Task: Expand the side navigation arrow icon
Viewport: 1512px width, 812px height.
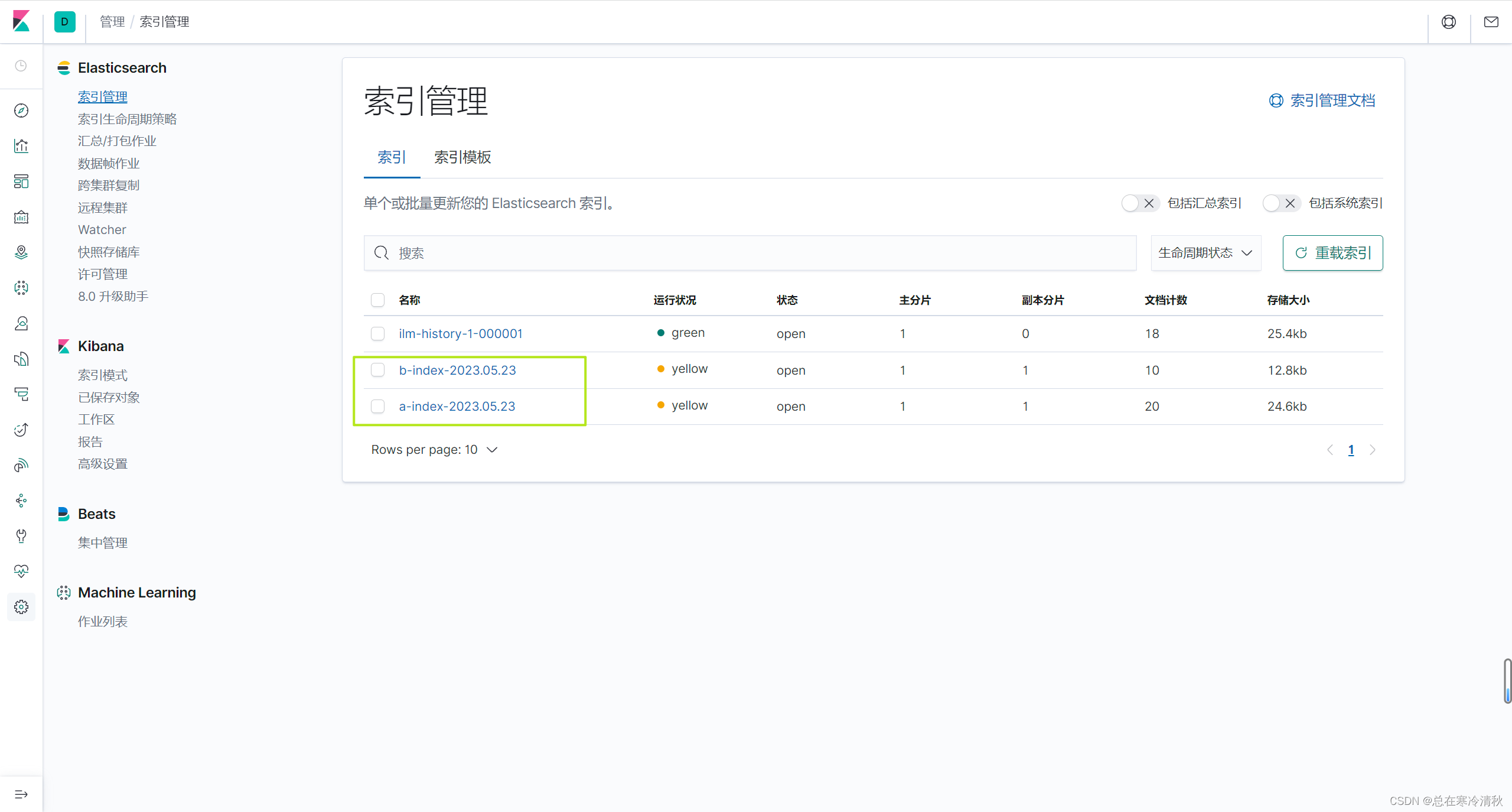Action: [x=21, y=794]
